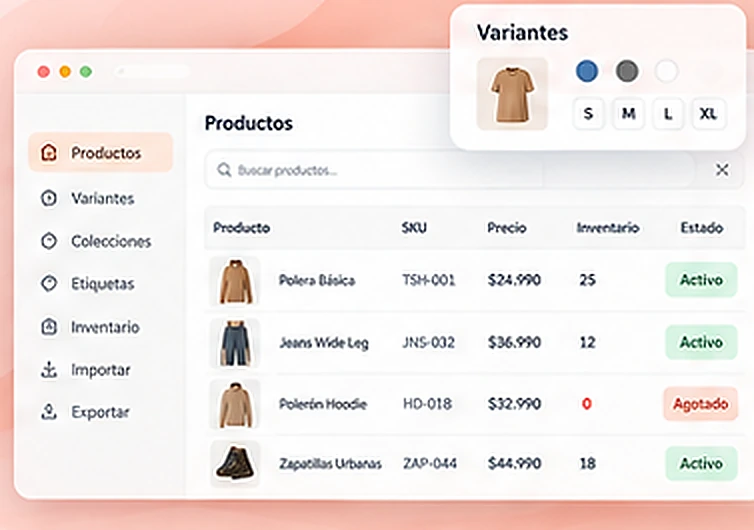754x530 pixels.
Task: Pick the white color variant swatch
Action: click(x=666, y=71)
